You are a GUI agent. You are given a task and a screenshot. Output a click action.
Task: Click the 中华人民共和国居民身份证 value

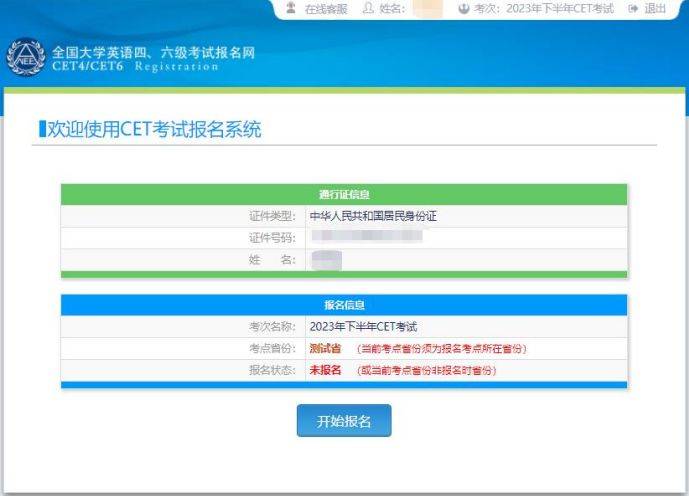tap(373, 216)
